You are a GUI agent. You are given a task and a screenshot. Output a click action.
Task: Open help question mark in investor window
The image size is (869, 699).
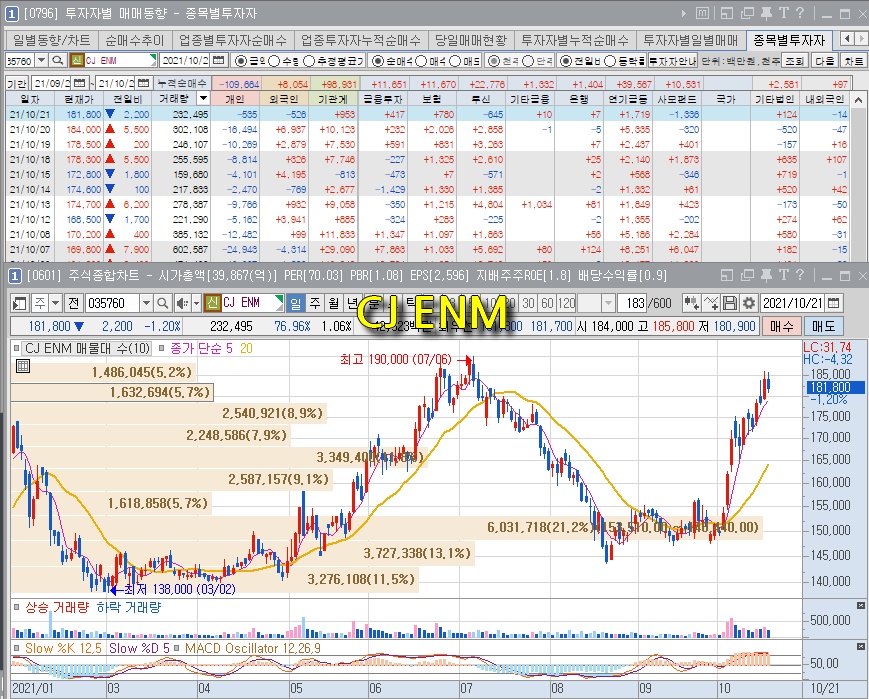[800, 13]
